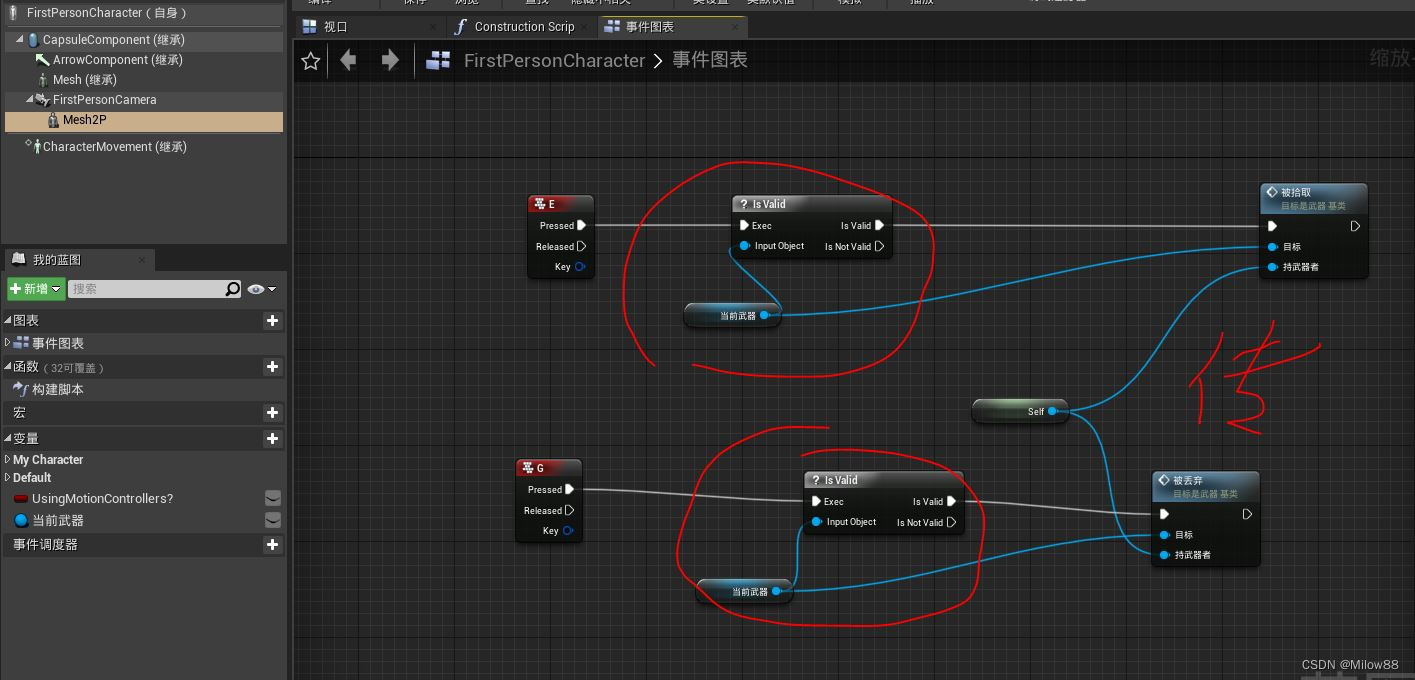This screenshot has width=1415, height=680.
Task: Collapse the 图表 section
Action: (x=8, y=321)
